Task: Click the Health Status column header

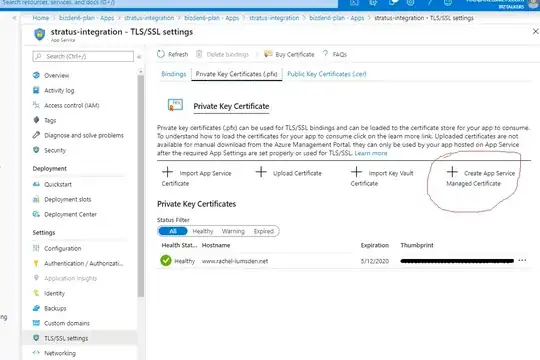Action: [x=179, y=245]
